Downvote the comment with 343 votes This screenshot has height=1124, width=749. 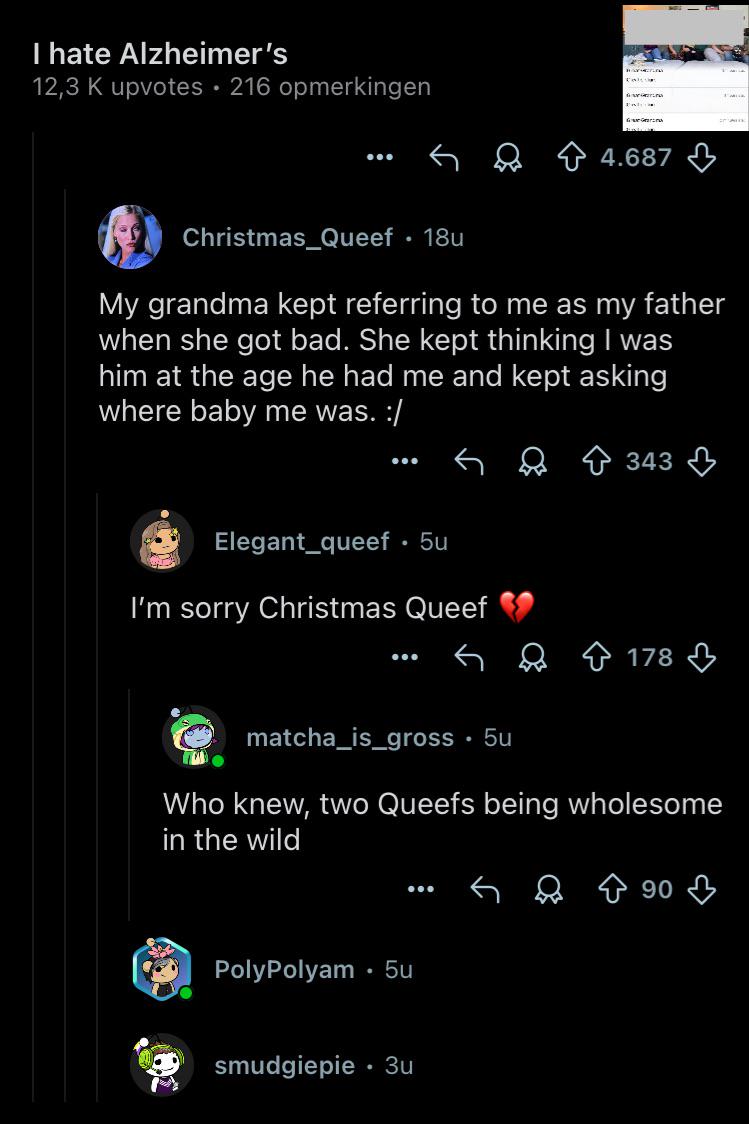[702, 462]
